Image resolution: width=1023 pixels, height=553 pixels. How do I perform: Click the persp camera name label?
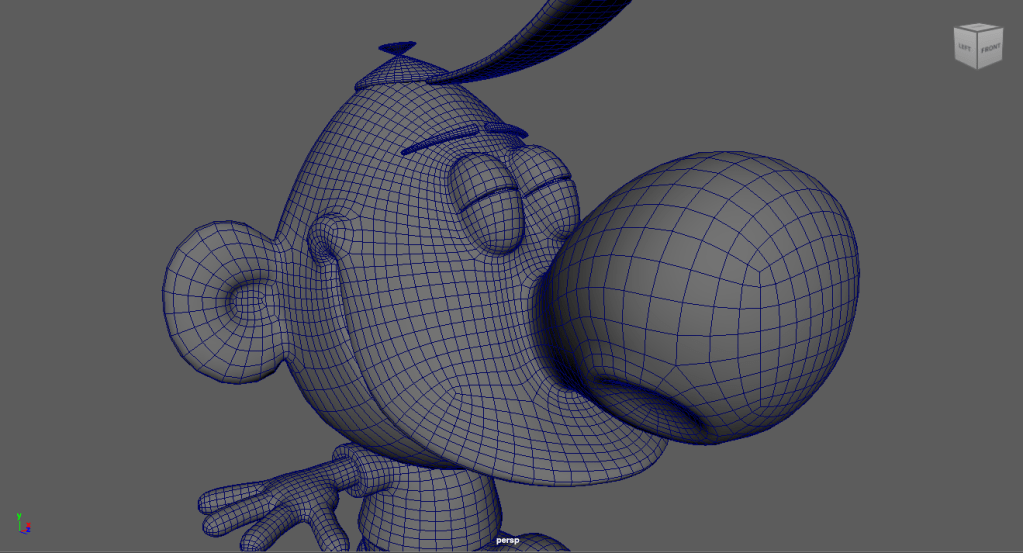509,541
